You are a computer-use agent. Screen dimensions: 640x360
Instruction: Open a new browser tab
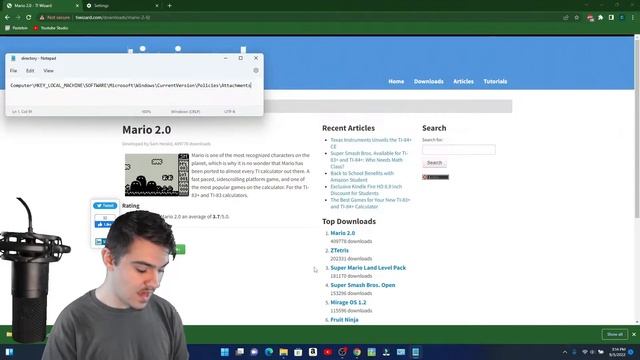click(169, 6)
